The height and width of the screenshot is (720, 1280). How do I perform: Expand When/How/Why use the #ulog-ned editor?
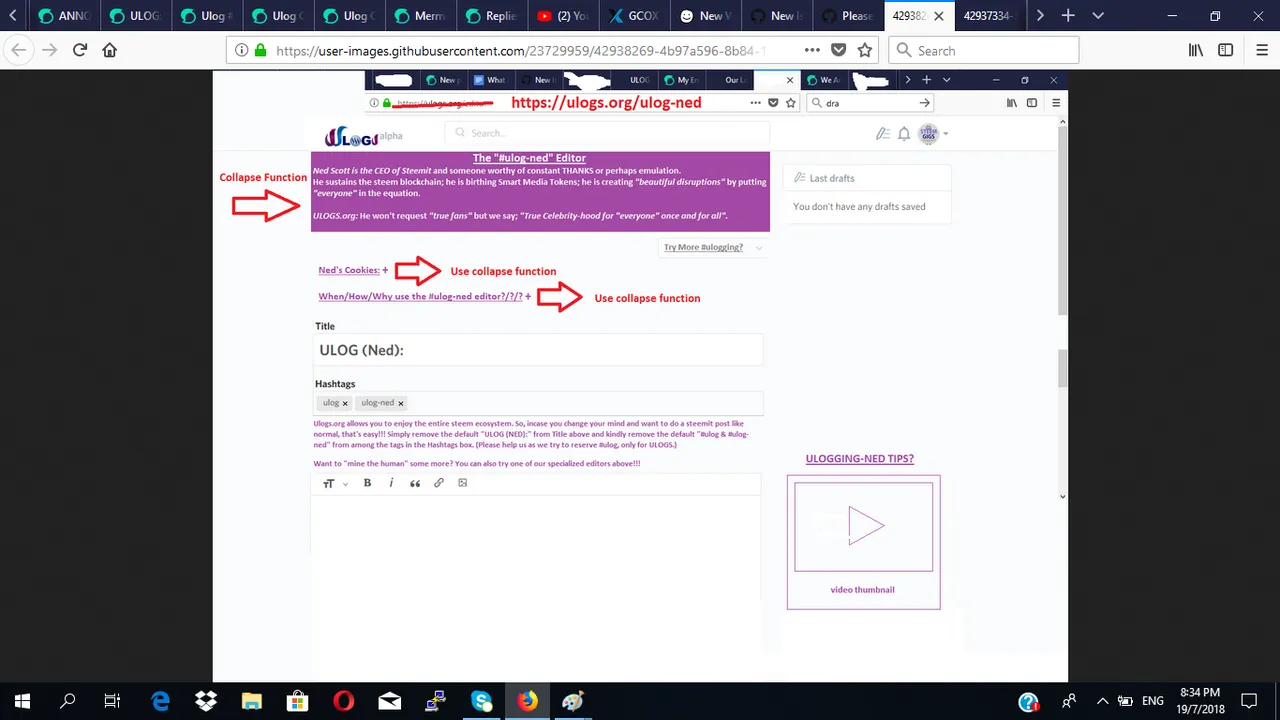[425, 297]
